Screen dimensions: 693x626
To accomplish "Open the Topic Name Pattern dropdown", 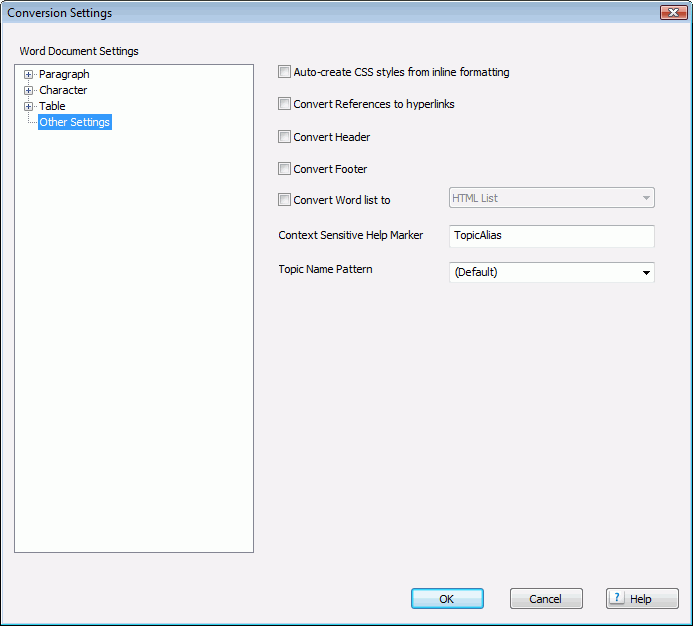I will tap(552, 272).
